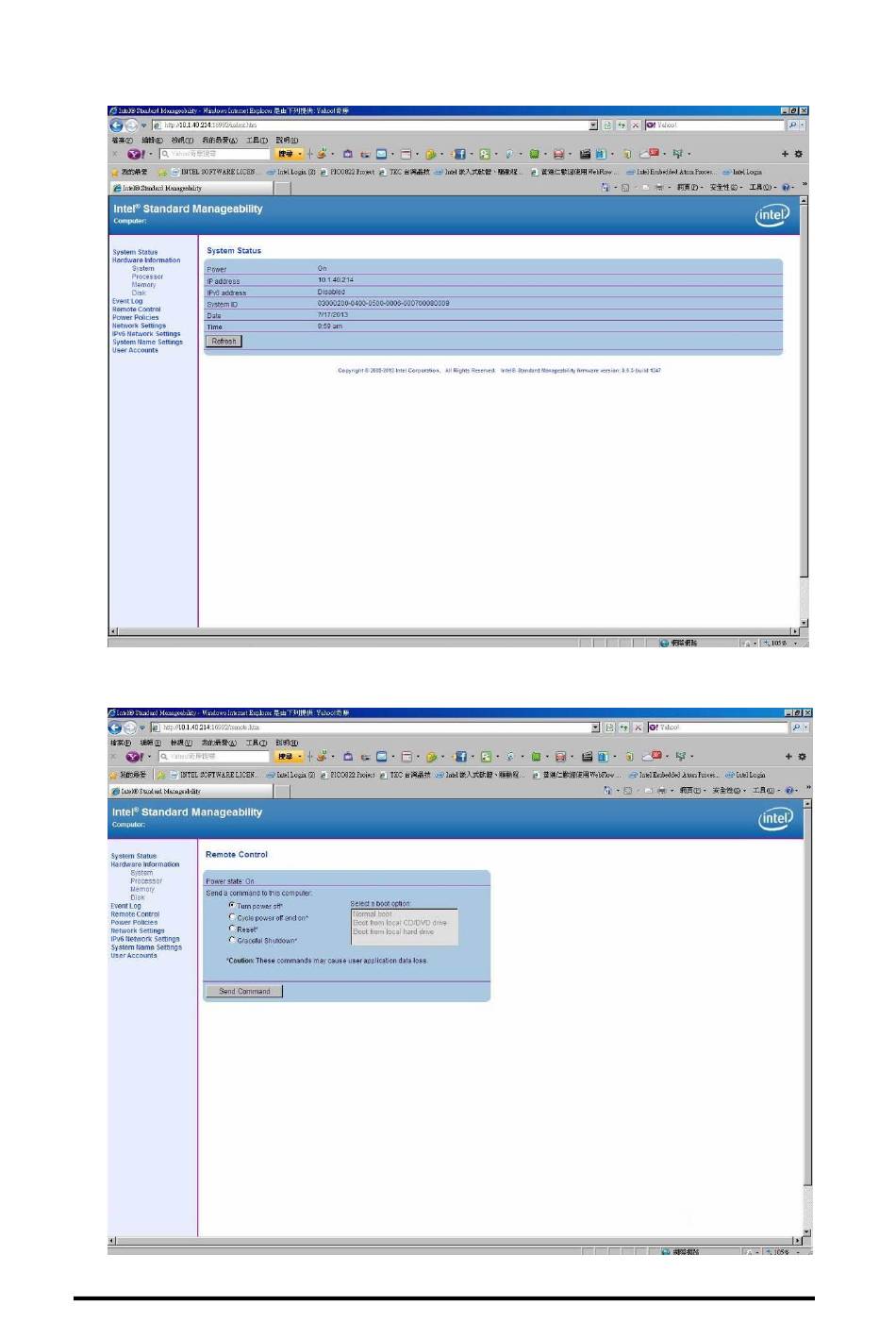The image size is (896, 1339).
Task: Open System Name Settings link in System Status sidebar
Action: [x=147, y=342]
